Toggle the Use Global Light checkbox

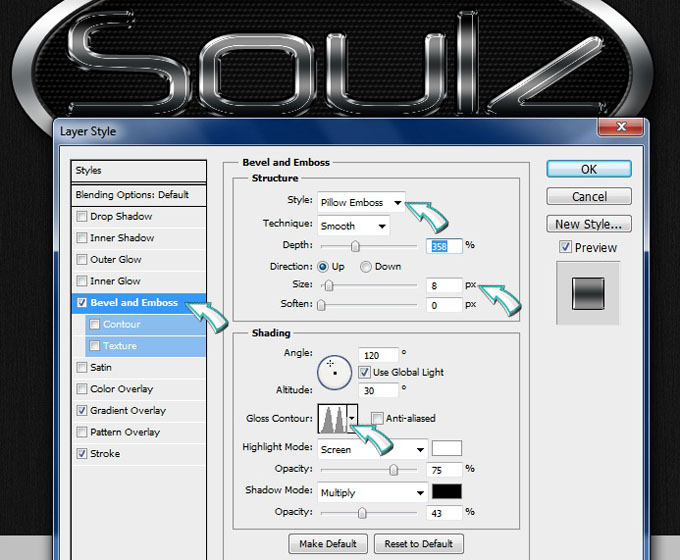click(366, 372)
